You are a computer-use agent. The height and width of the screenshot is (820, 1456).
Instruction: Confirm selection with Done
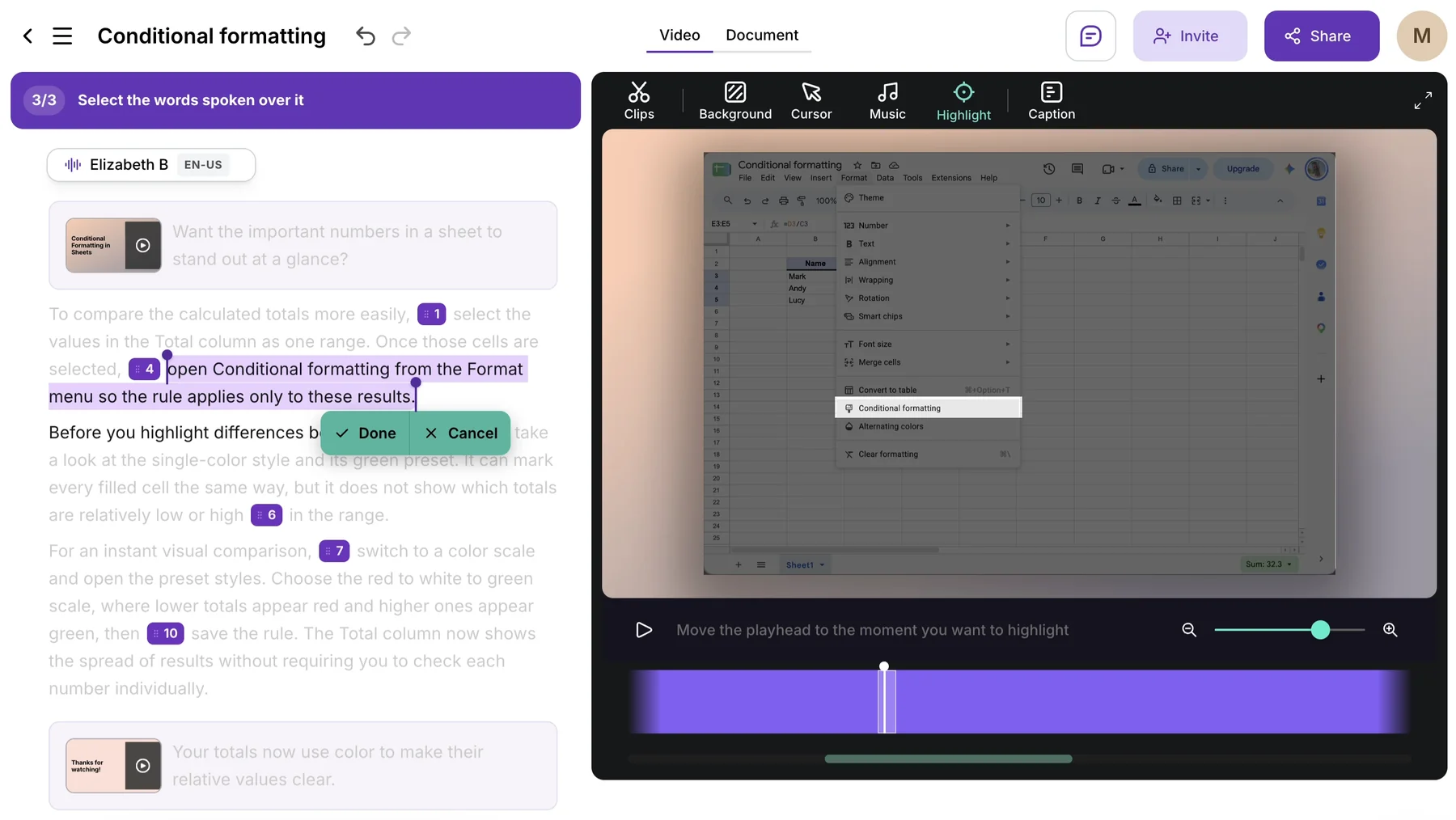(x=366, y=433)
